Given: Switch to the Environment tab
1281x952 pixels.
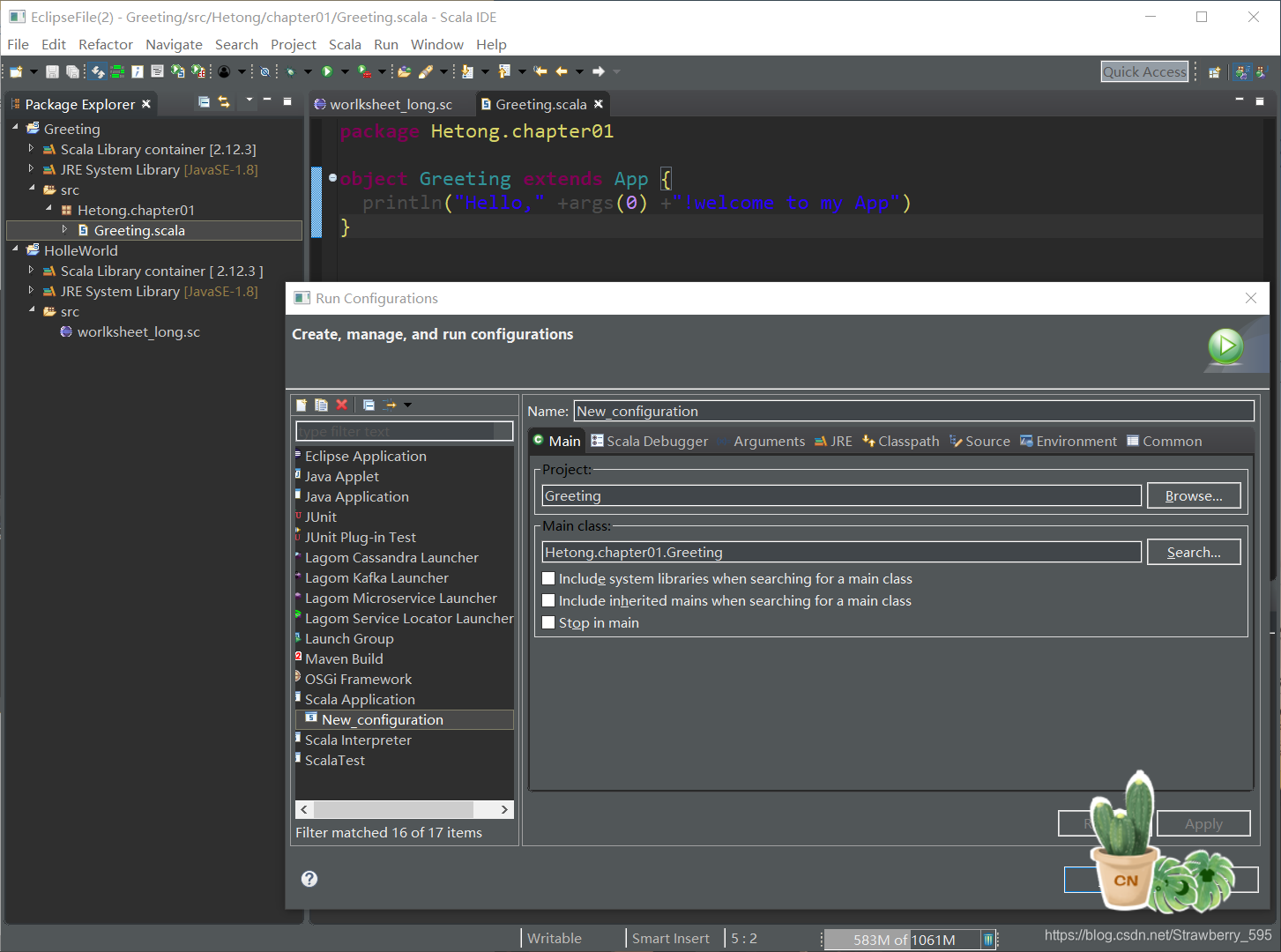Looking at the screenshot, I should pos(1069,442).
